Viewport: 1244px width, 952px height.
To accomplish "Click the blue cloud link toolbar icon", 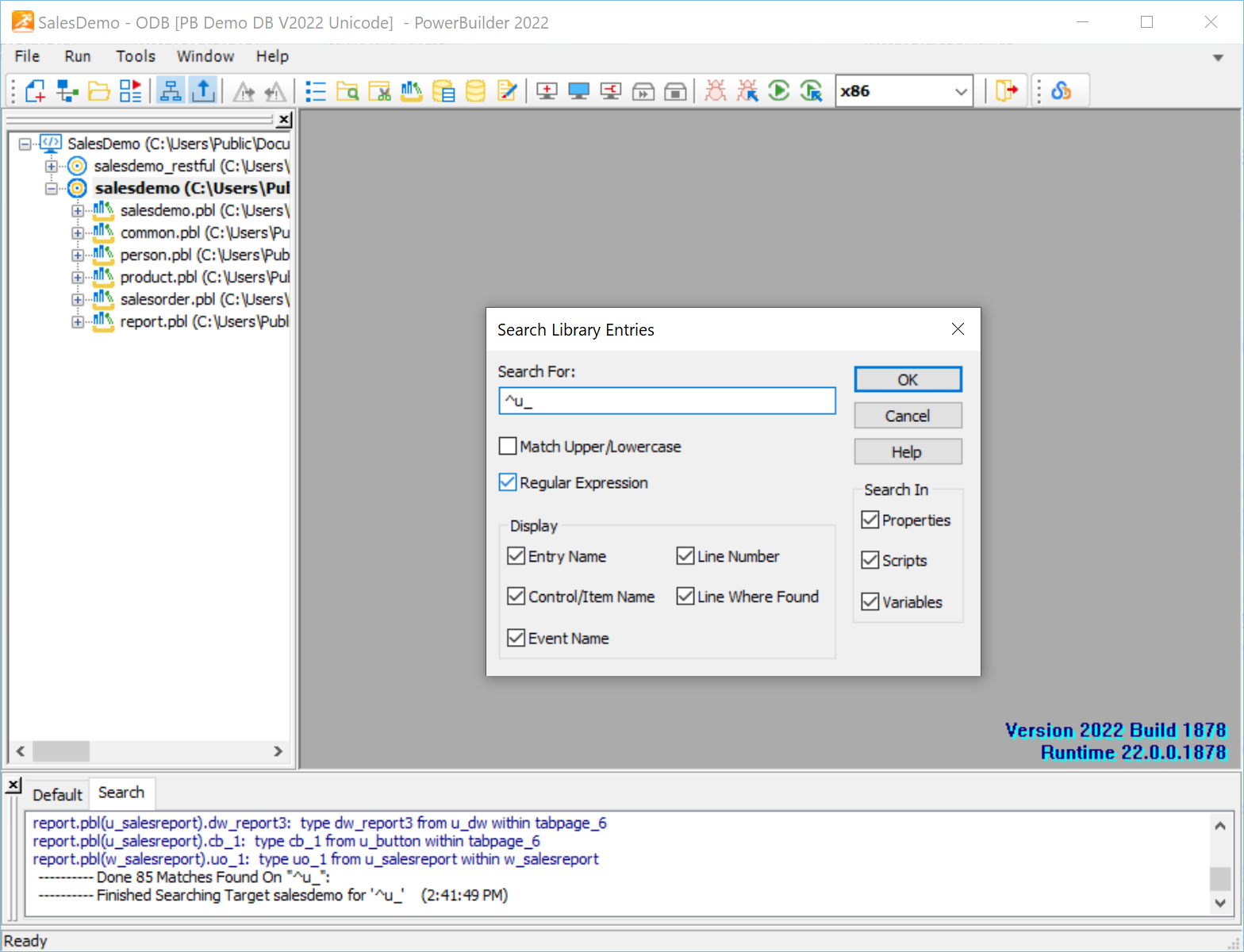I will 1061,91.
